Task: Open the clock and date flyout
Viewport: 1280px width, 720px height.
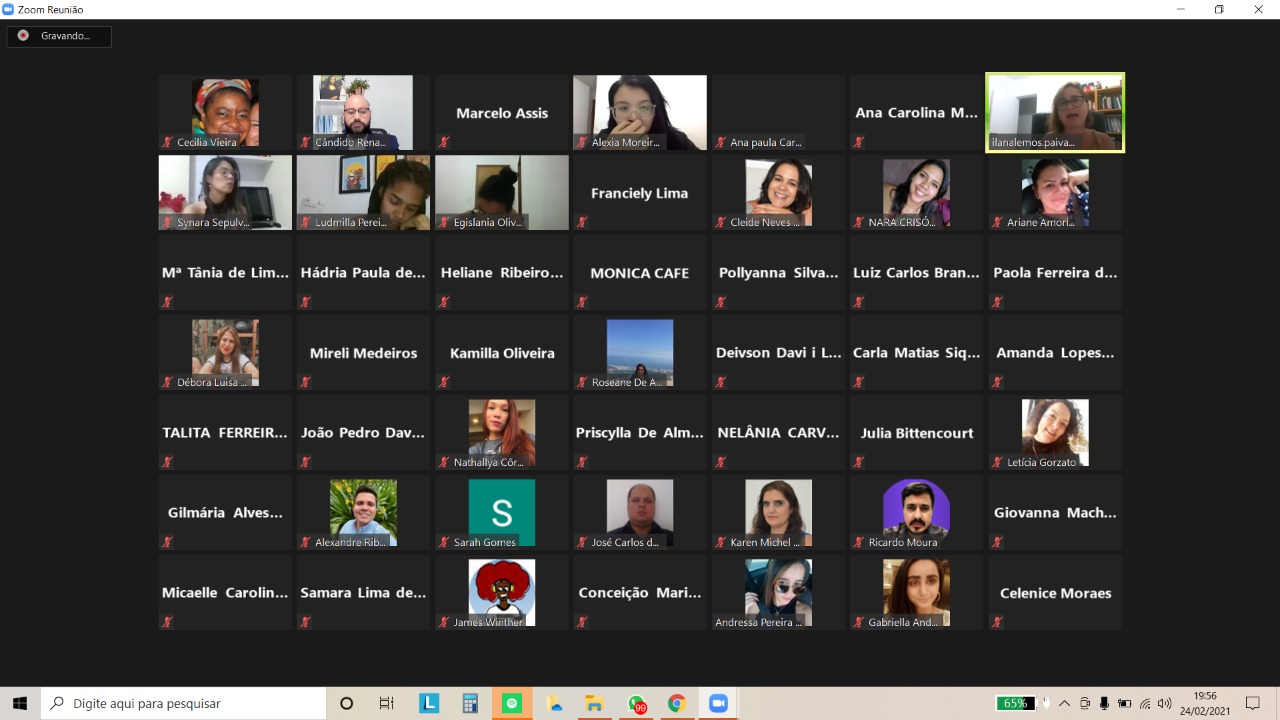Action: point(1205,703)
